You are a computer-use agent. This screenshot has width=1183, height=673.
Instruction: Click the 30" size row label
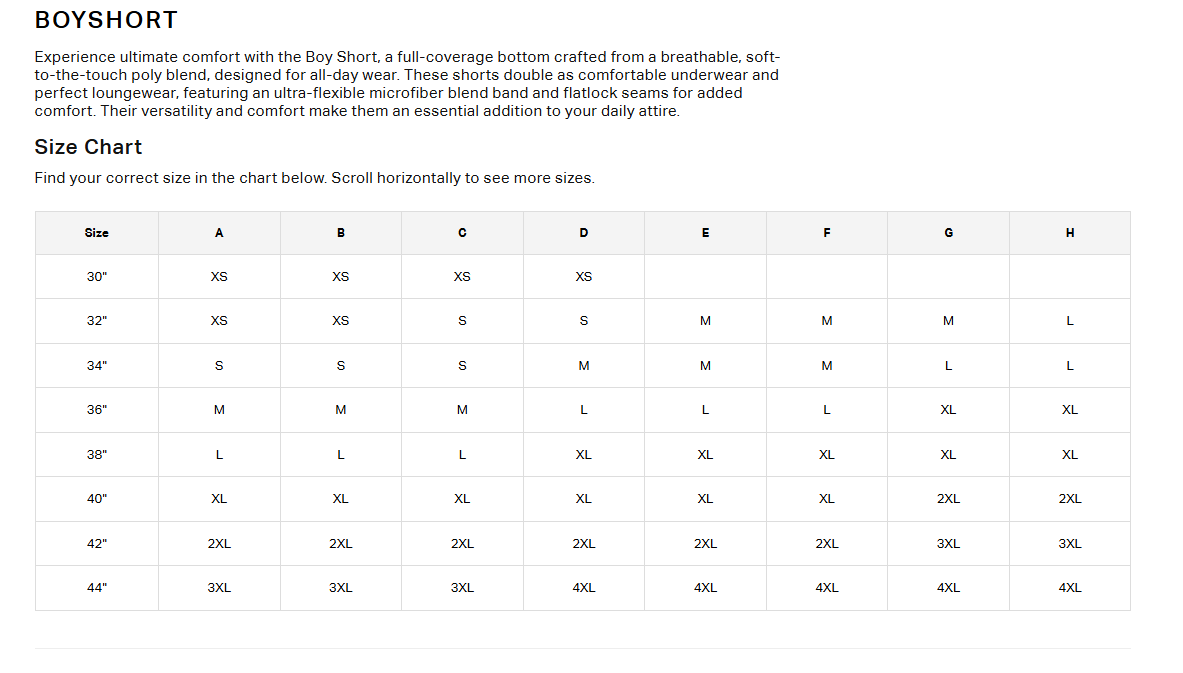pos(97,277)
